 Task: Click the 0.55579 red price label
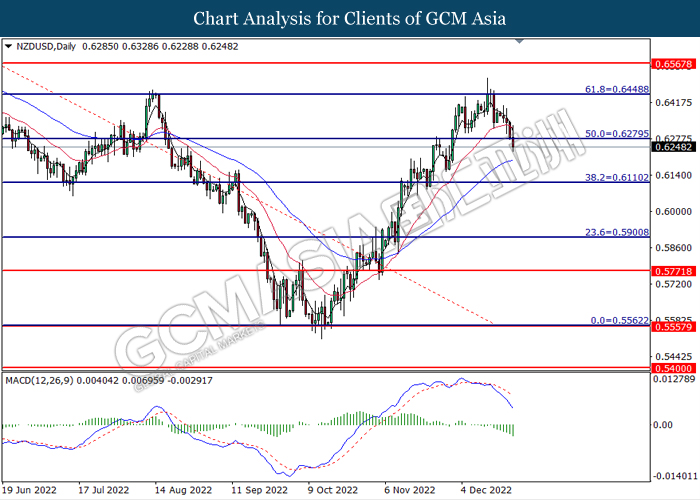[x=674, y=327]
